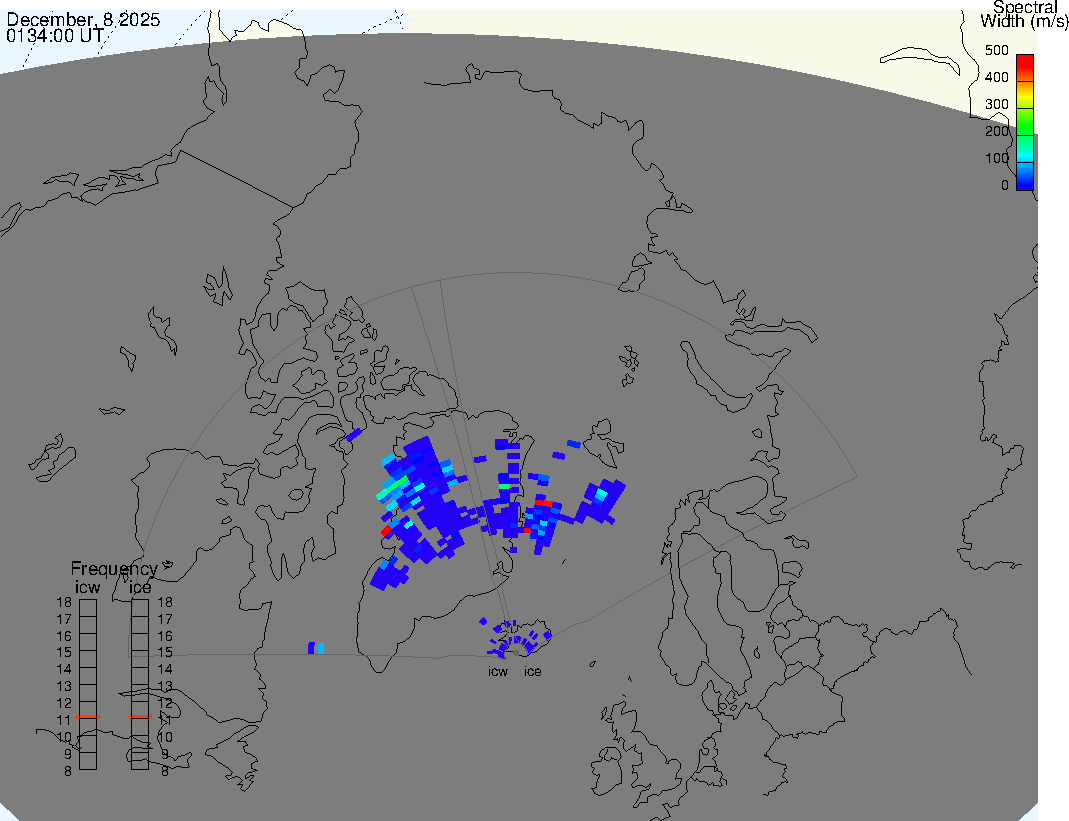Click the orange marker in icw frequency bar
The height and width of the screenshot is (821, 1069).
click(x=88, y=717)
